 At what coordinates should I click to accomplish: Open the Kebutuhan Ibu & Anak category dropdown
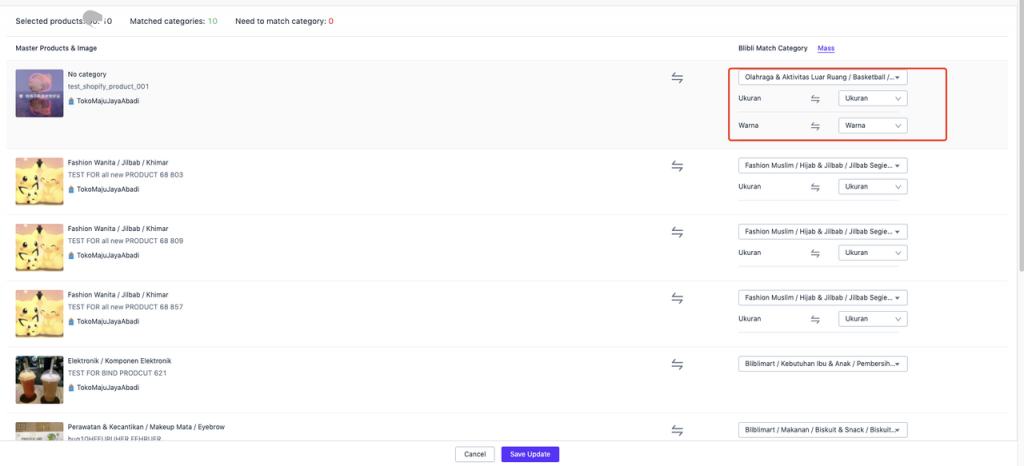pyautogui.click(x=823, y=364)
